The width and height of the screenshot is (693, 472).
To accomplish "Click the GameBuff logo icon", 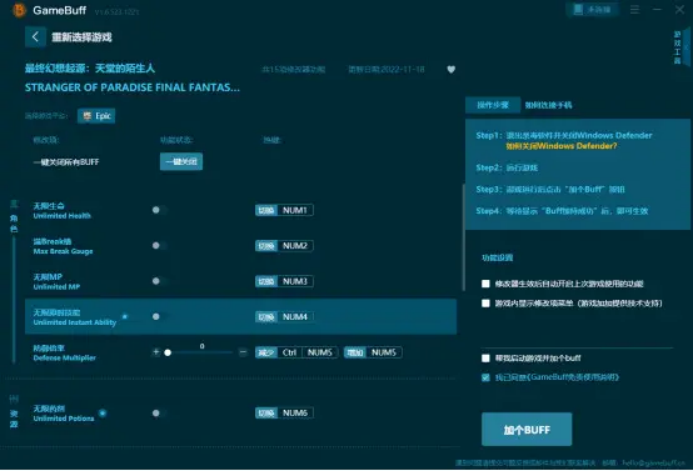I will tap(19, 10).
